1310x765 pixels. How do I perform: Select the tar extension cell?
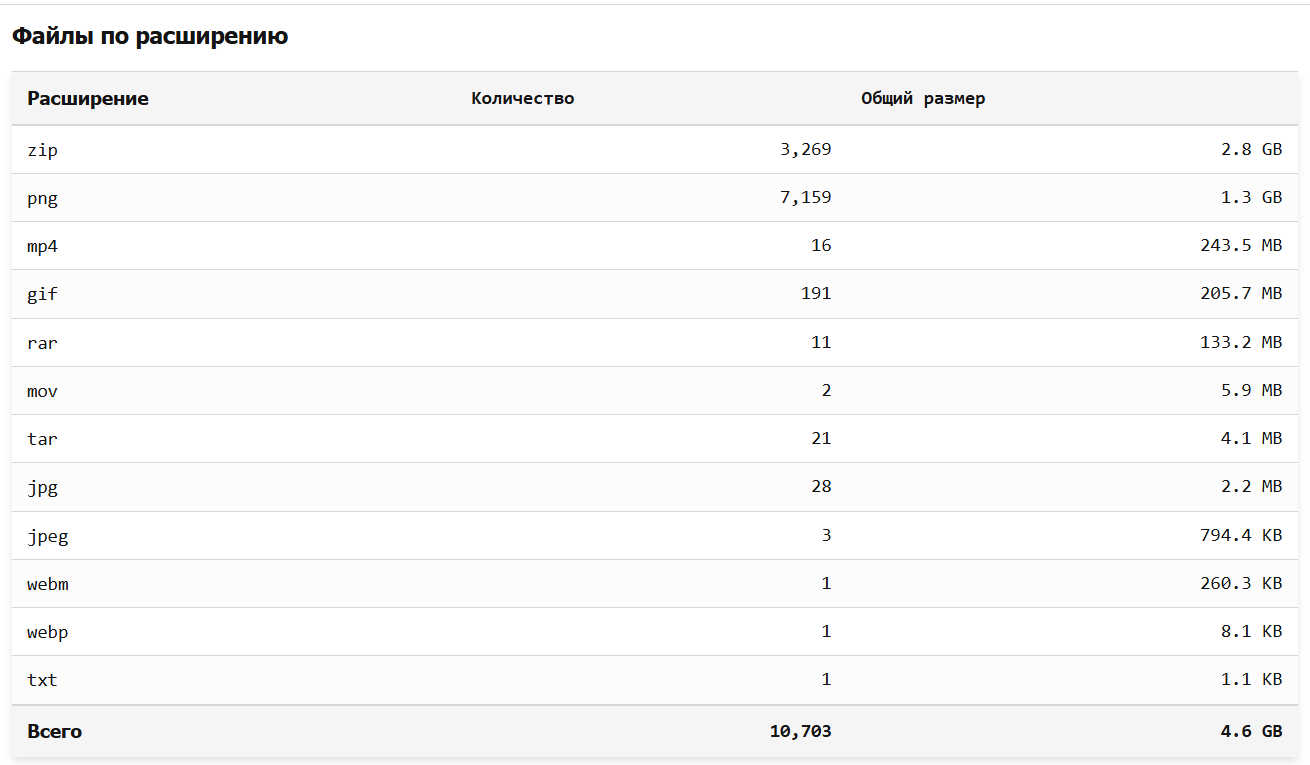pos(42,439)
